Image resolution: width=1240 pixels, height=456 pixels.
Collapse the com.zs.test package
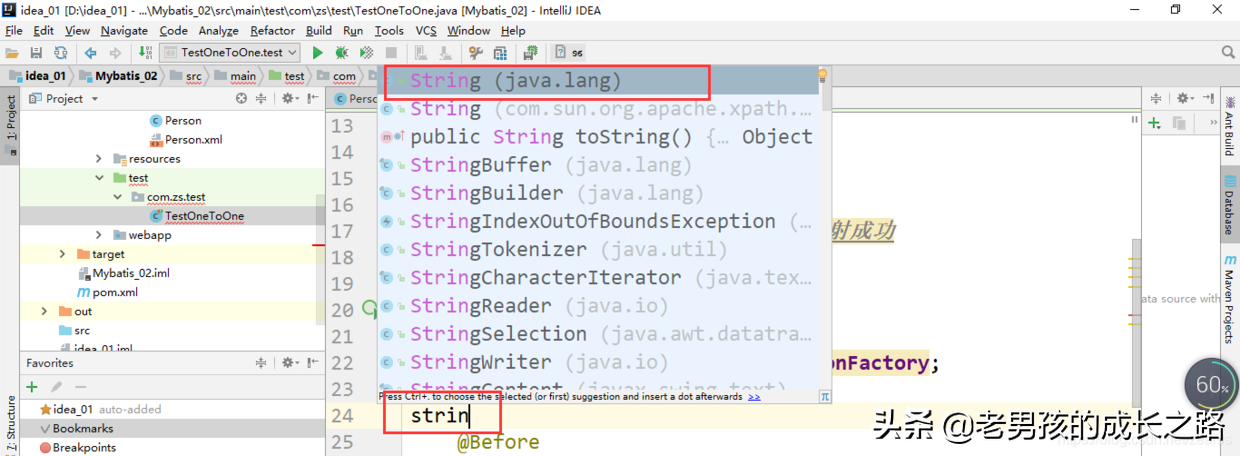pyautogui.click(x=118, y=197)
